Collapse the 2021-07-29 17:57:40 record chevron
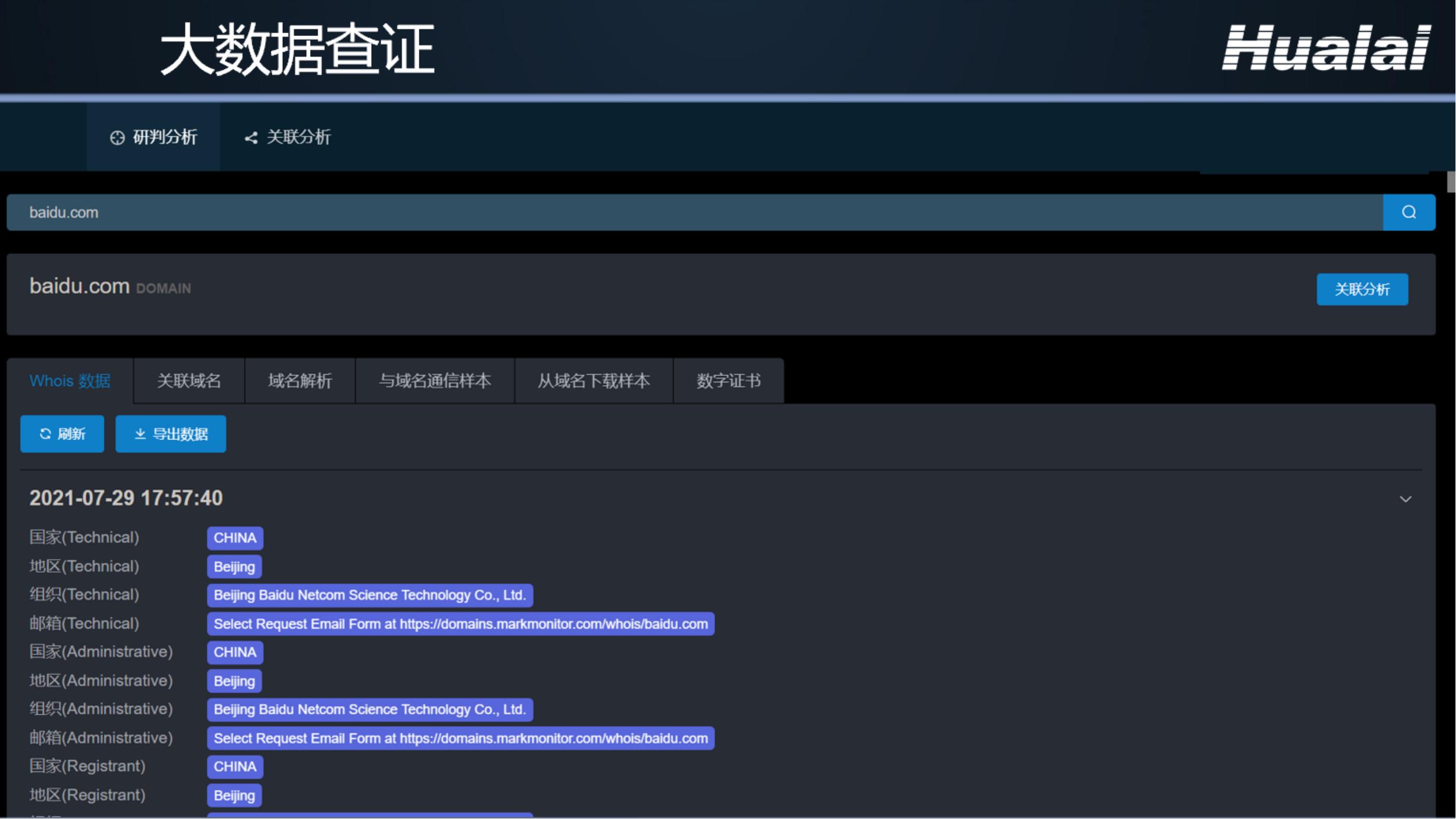Viewport: 1456px width, 819px height. [1405, 499]
